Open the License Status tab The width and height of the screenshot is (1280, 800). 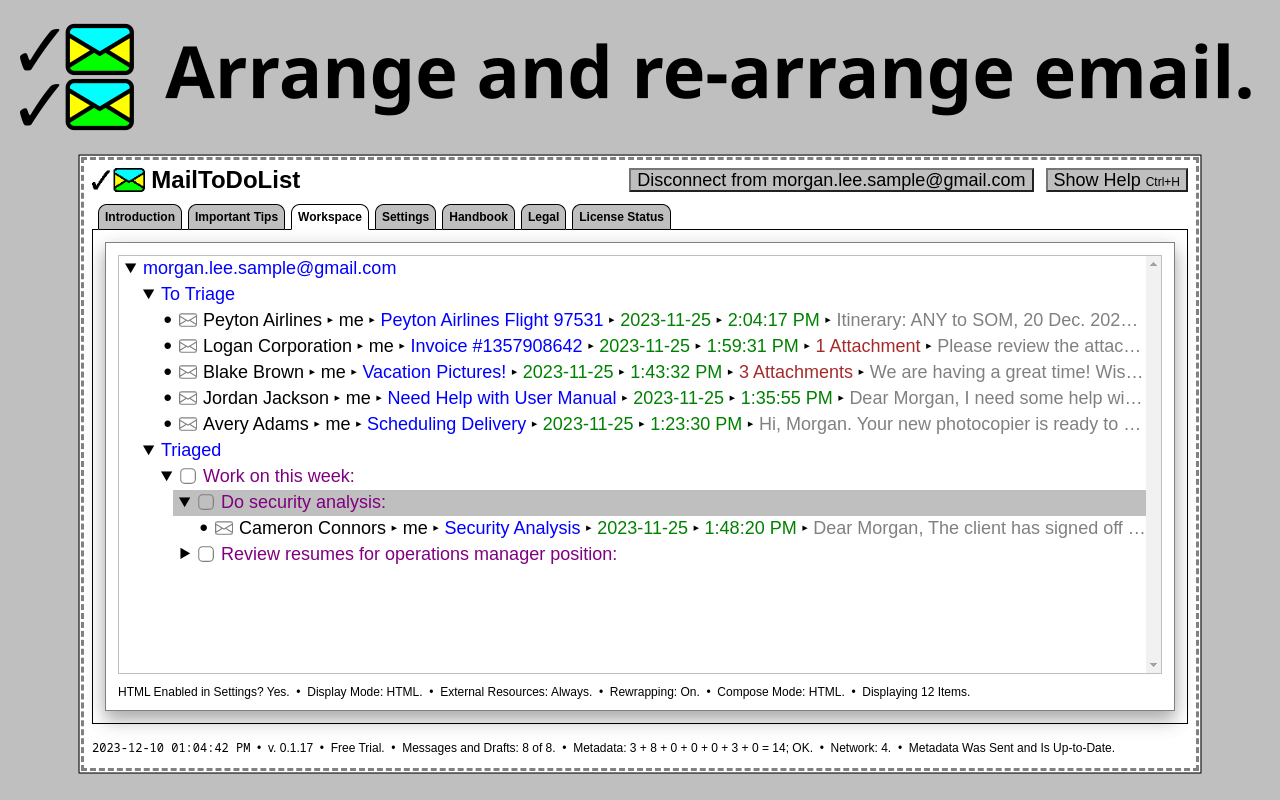(621, 217)
